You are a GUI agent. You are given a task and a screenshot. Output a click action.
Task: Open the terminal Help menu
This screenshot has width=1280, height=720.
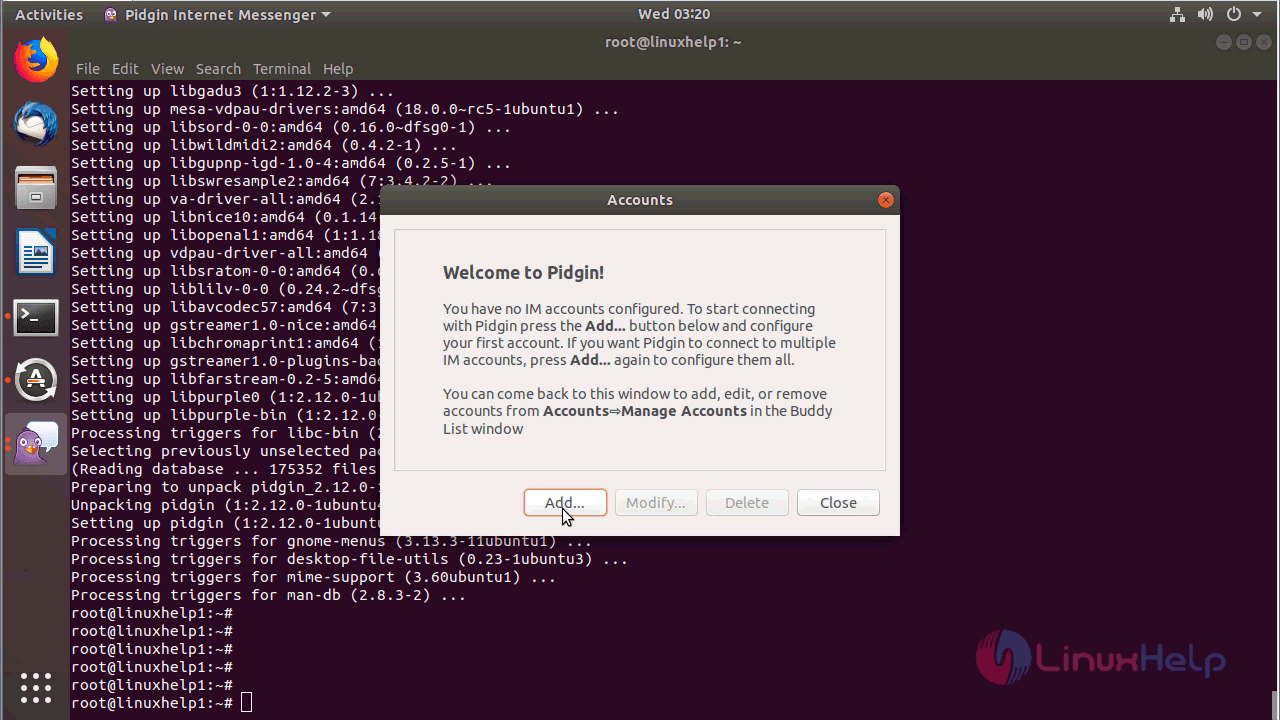pyautogui.click(x=338, y=69)
